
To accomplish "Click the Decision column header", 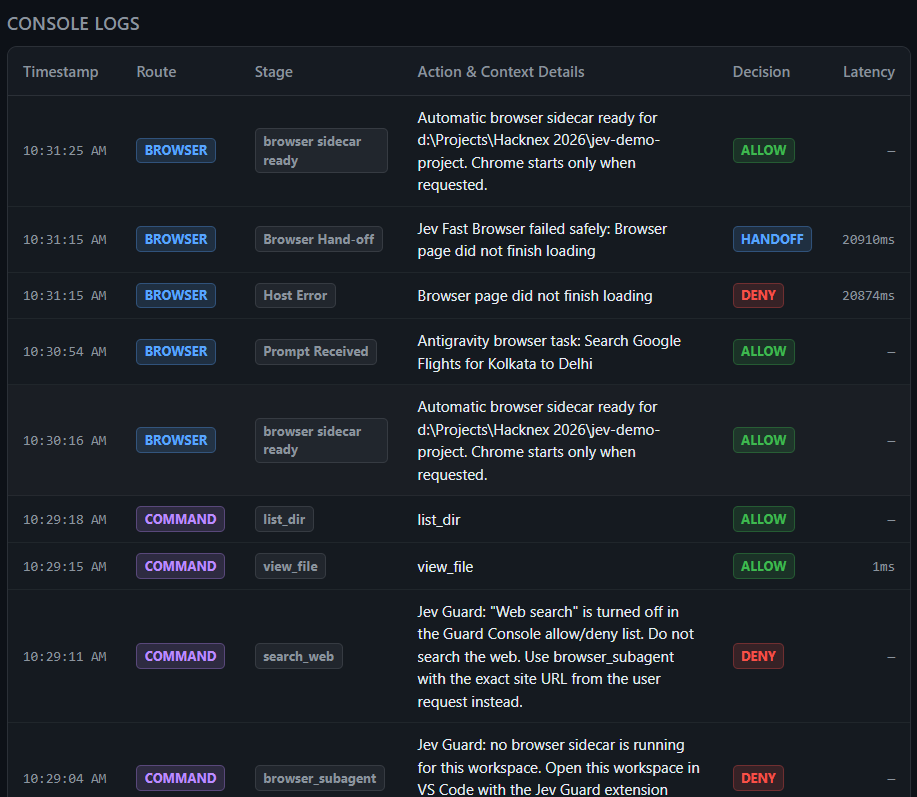I will coord(761,72).
